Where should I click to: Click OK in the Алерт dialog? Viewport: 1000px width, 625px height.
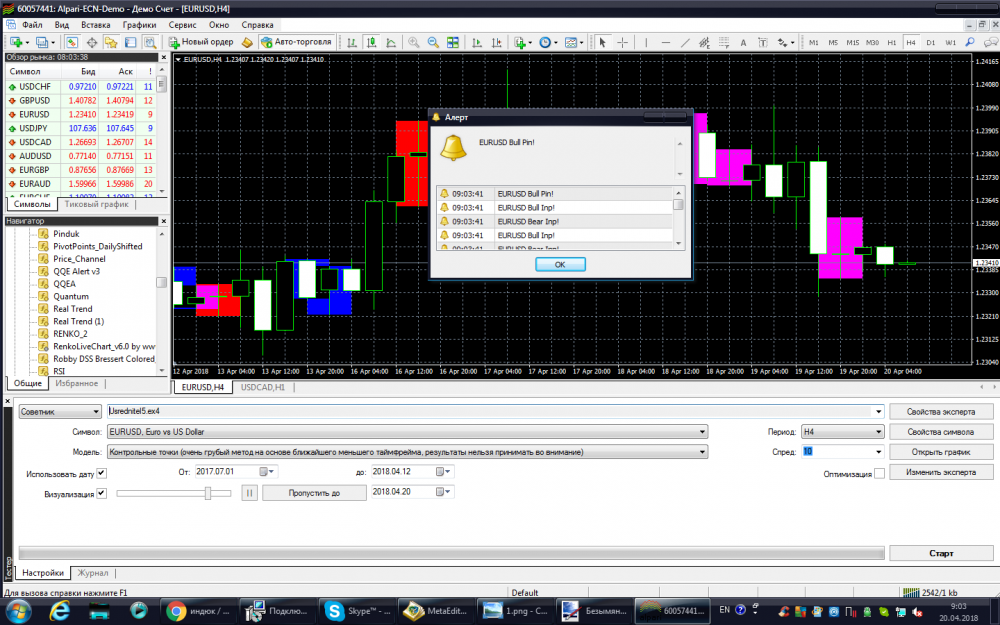click(x=560, y=264)
